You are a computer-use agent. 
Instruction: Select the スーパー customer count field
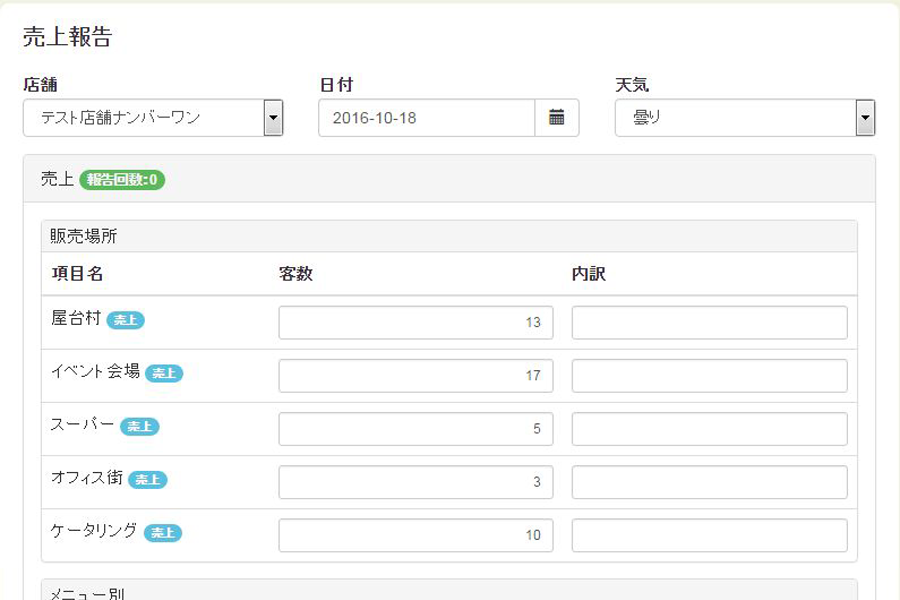point(415,429)
